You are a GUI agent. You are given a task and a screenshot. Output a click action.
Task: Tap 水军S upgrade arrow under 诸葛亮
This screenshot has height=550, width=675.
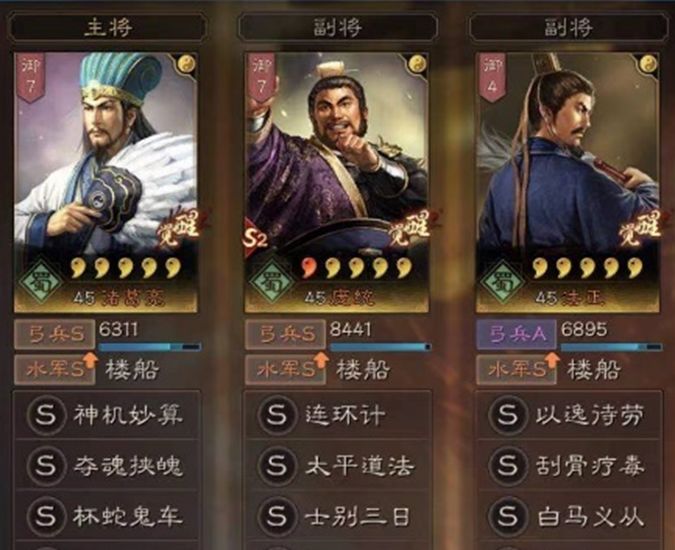[x=90, y=360]
